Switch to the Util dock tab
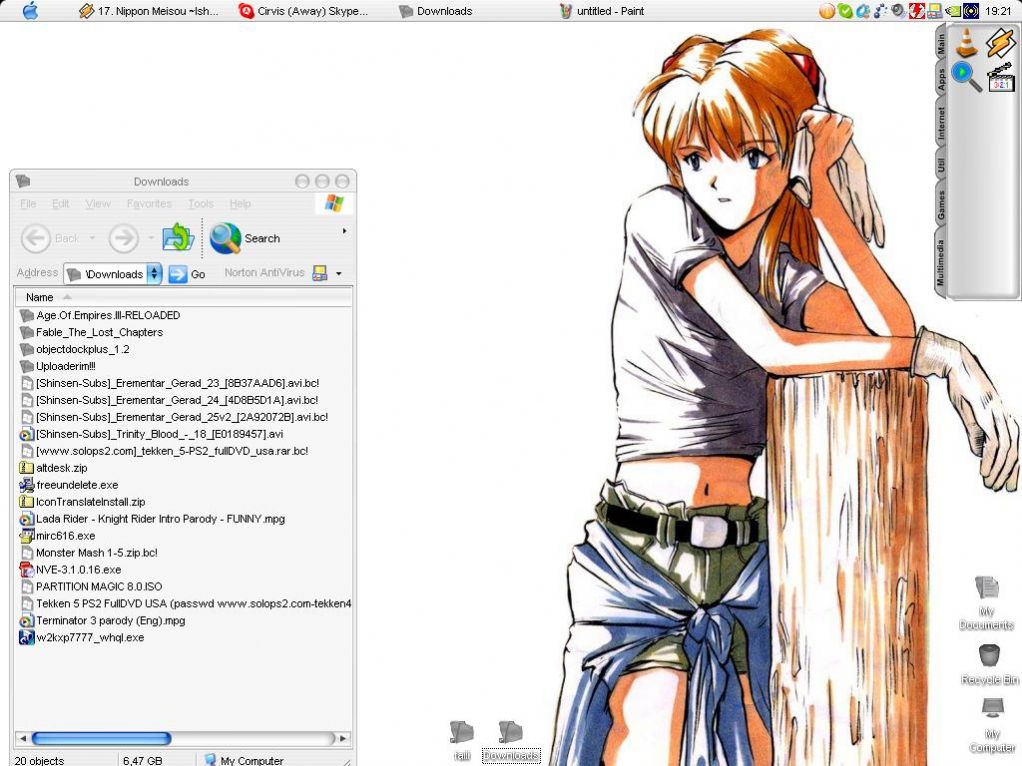 click(941, 166)
